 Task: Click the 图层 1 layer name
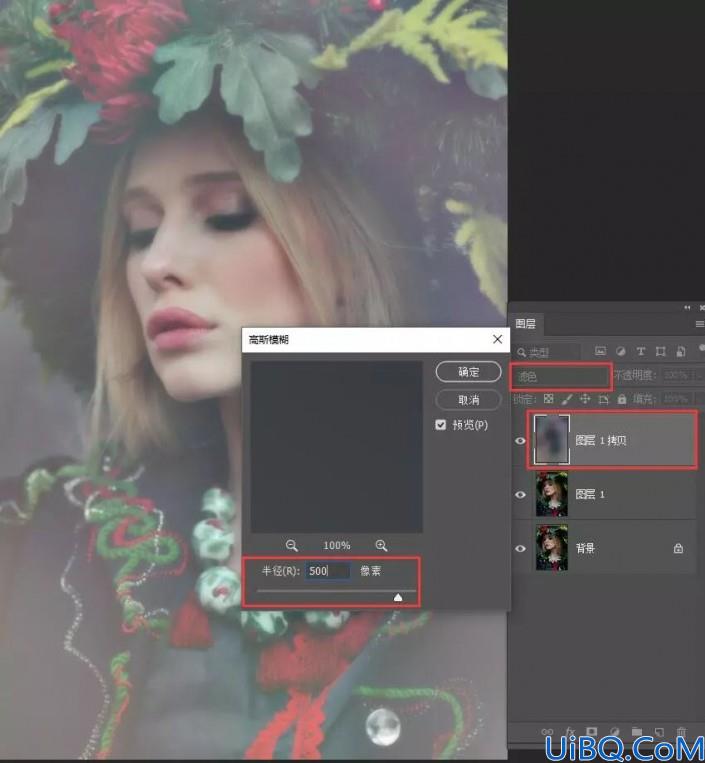coord(590,494)
